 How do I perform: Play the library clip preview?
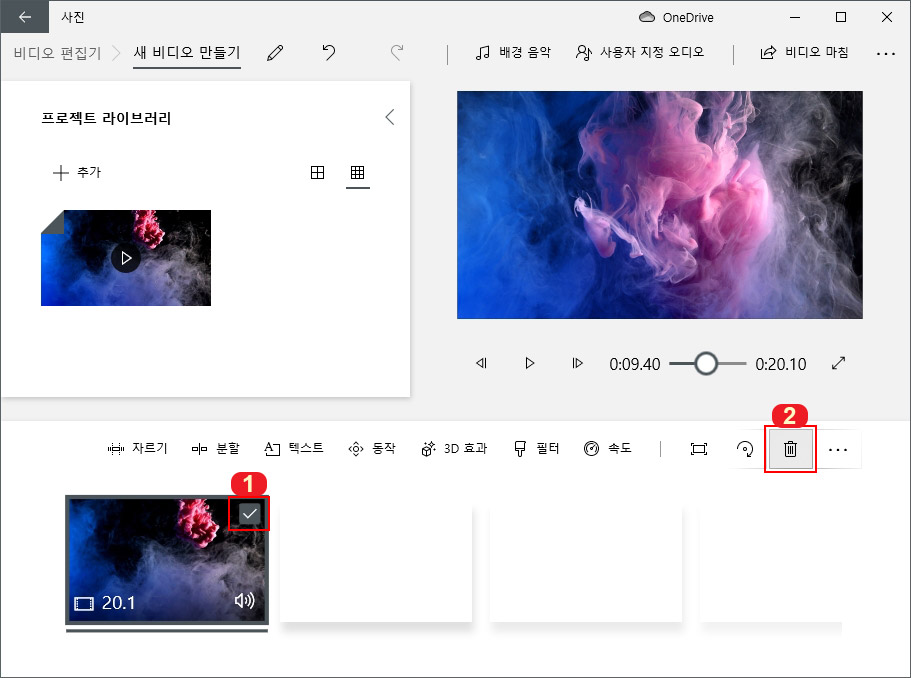[125, 258]
